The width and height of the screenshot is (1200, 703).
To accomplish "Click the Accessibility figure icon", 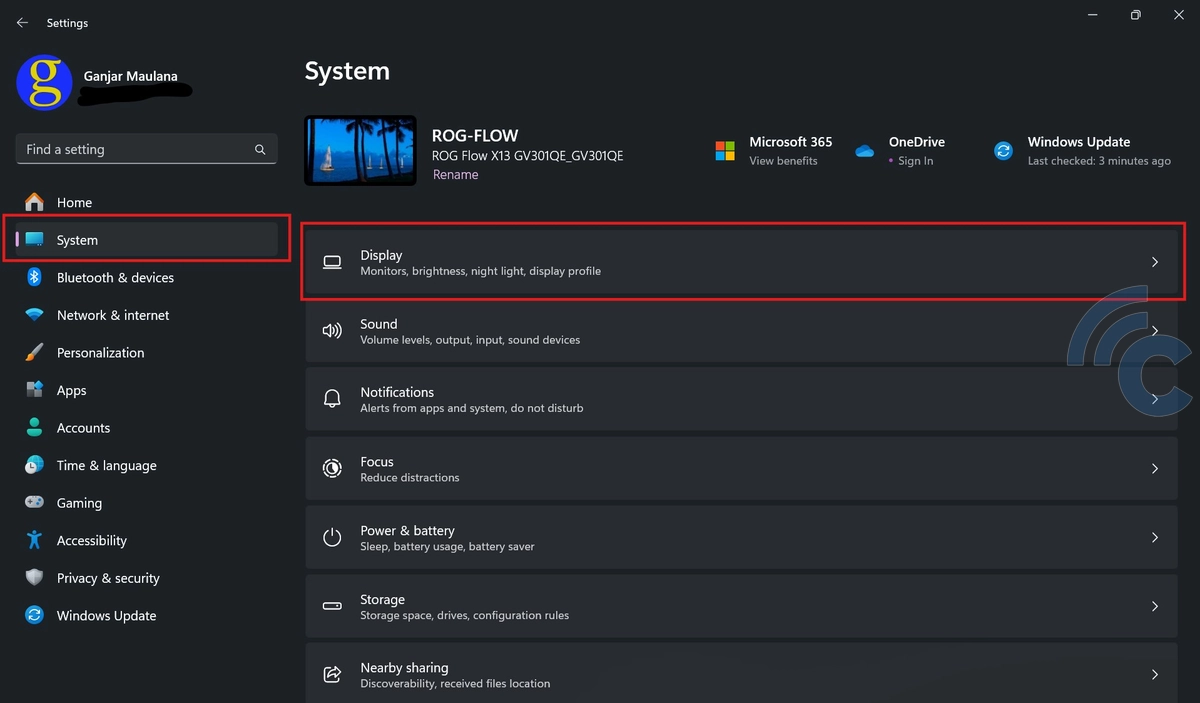I will (35, 540).
